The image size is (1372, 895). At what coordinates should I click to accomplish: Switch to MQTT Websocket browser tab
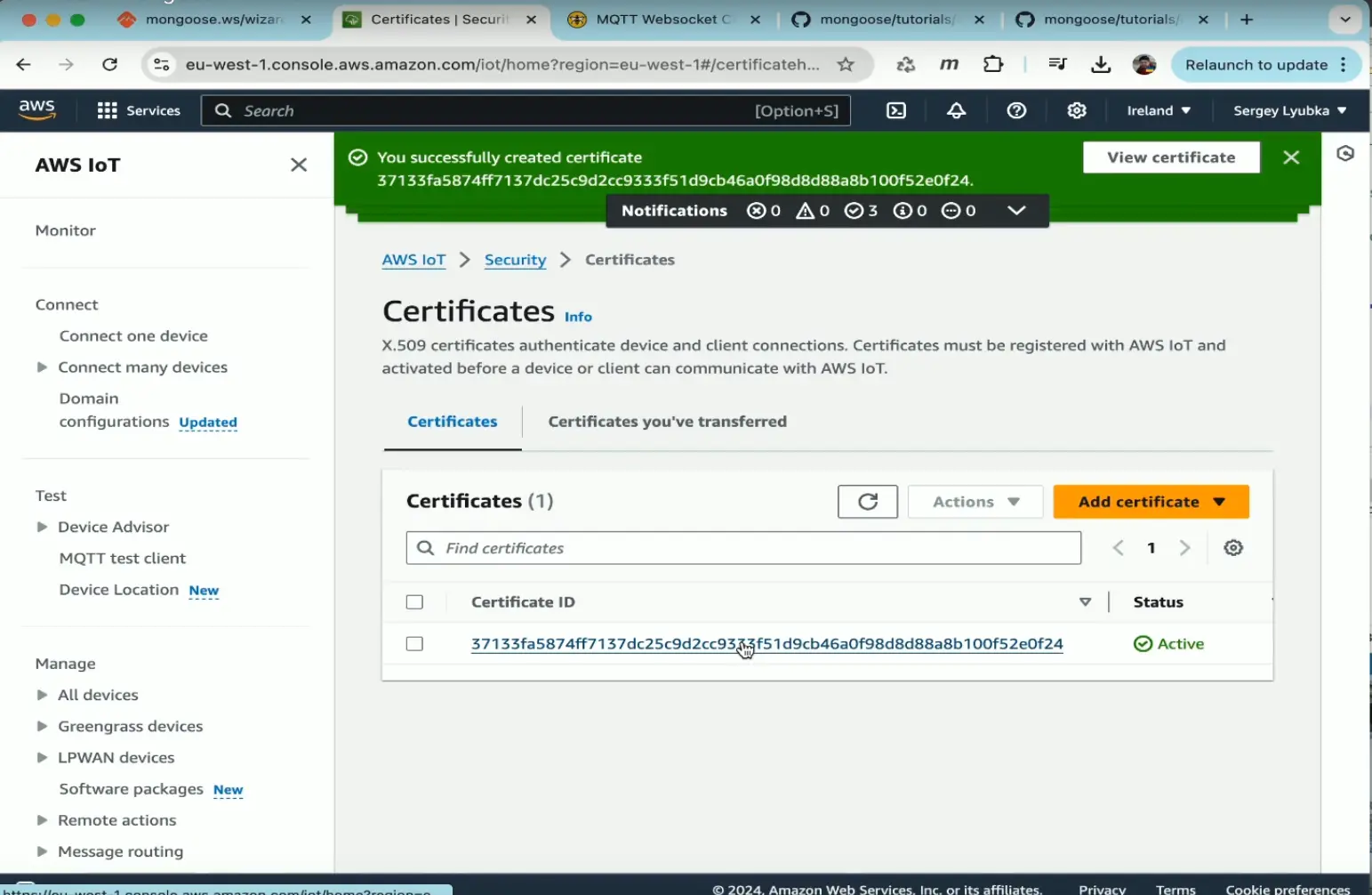point(664,20)
